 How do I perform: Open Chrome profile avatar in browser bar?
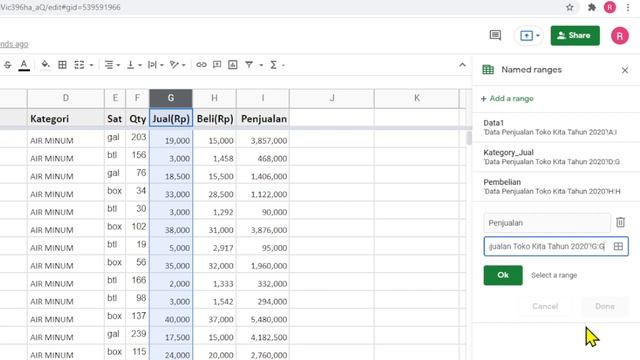tap(610, 7)
